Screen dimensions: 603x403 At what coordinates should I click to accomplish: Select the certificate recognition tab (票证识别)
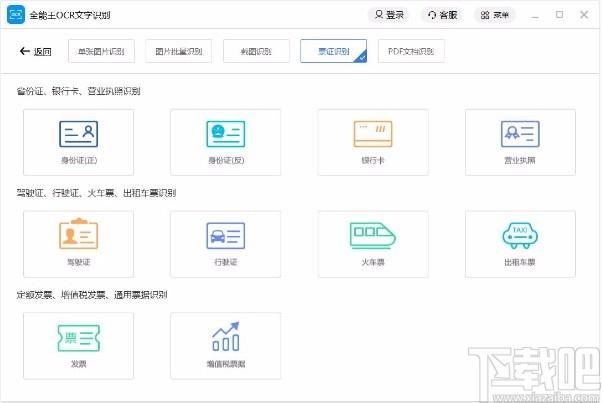coord(333,51)
